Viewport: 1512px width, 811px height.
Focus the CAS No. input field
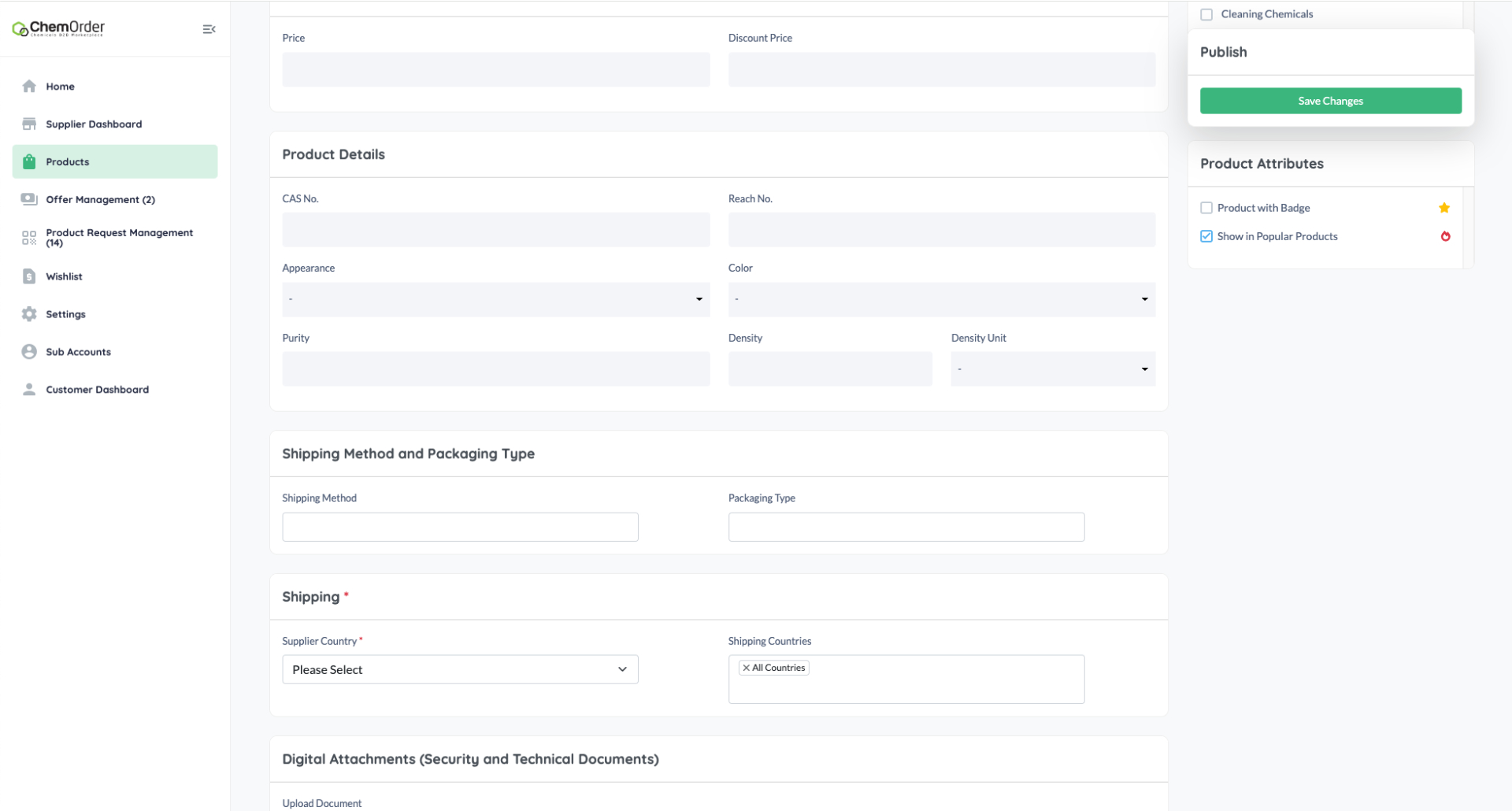pos(495,230)
